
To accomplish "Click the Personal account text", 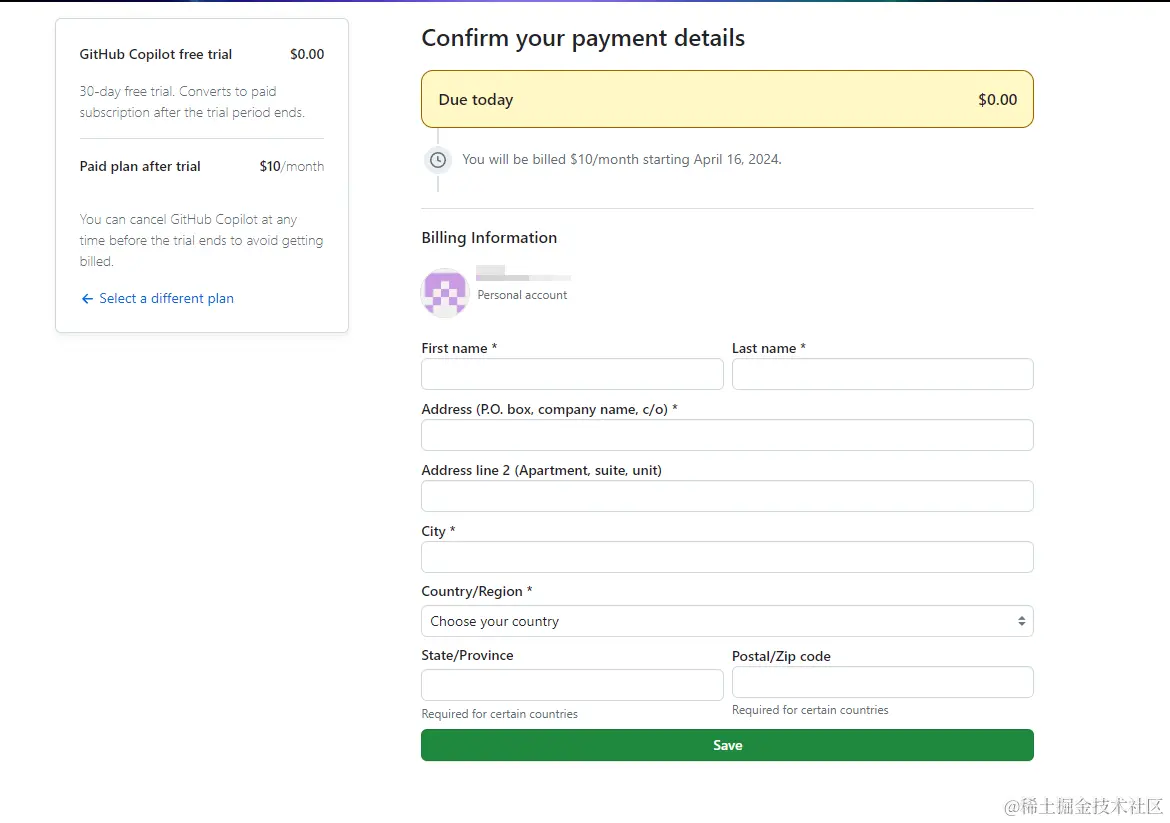I will 522,295.
